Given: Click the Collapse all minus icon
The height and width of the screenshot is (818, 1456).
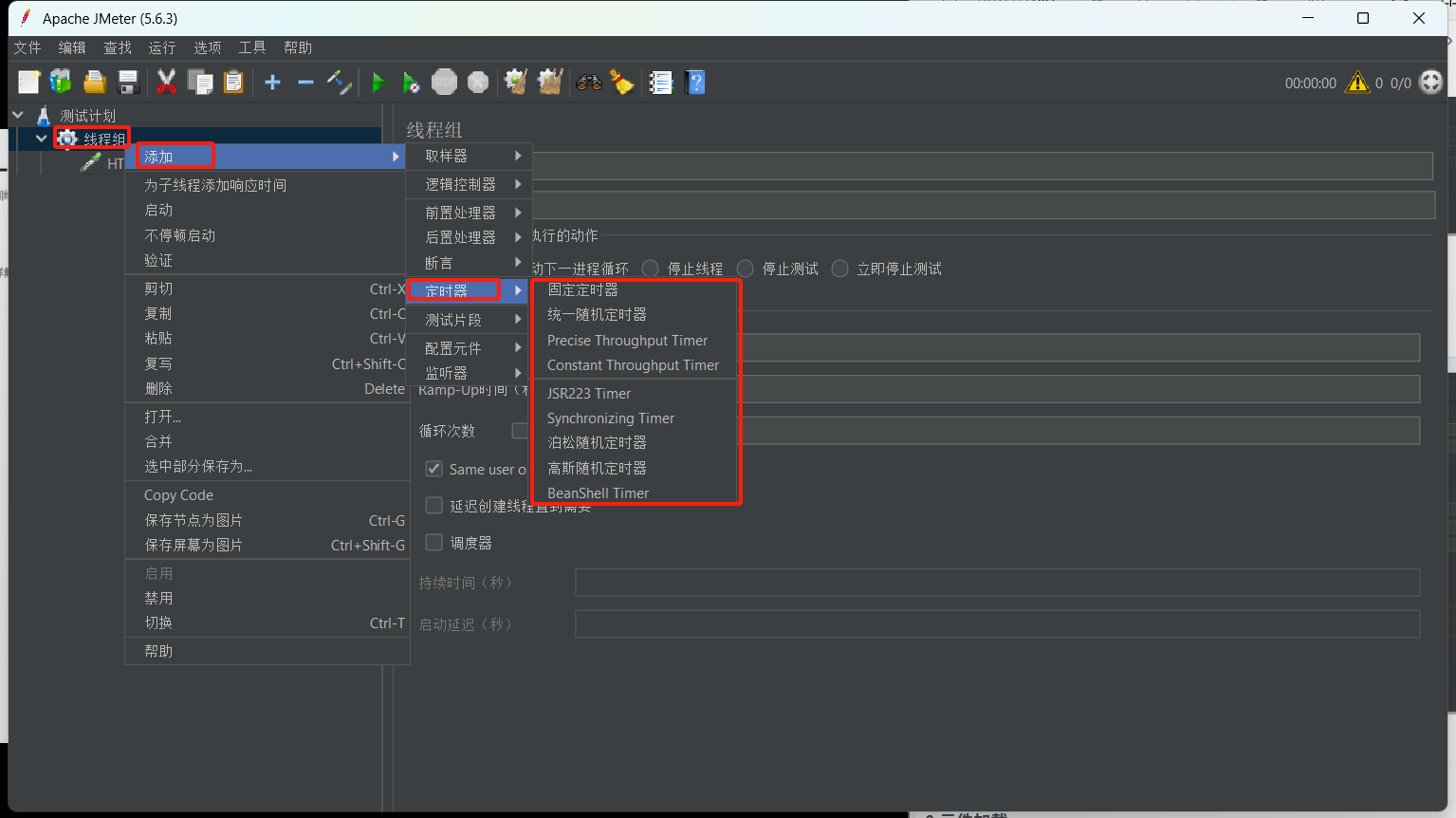Looking at the screenshot, I should (305, 83).
